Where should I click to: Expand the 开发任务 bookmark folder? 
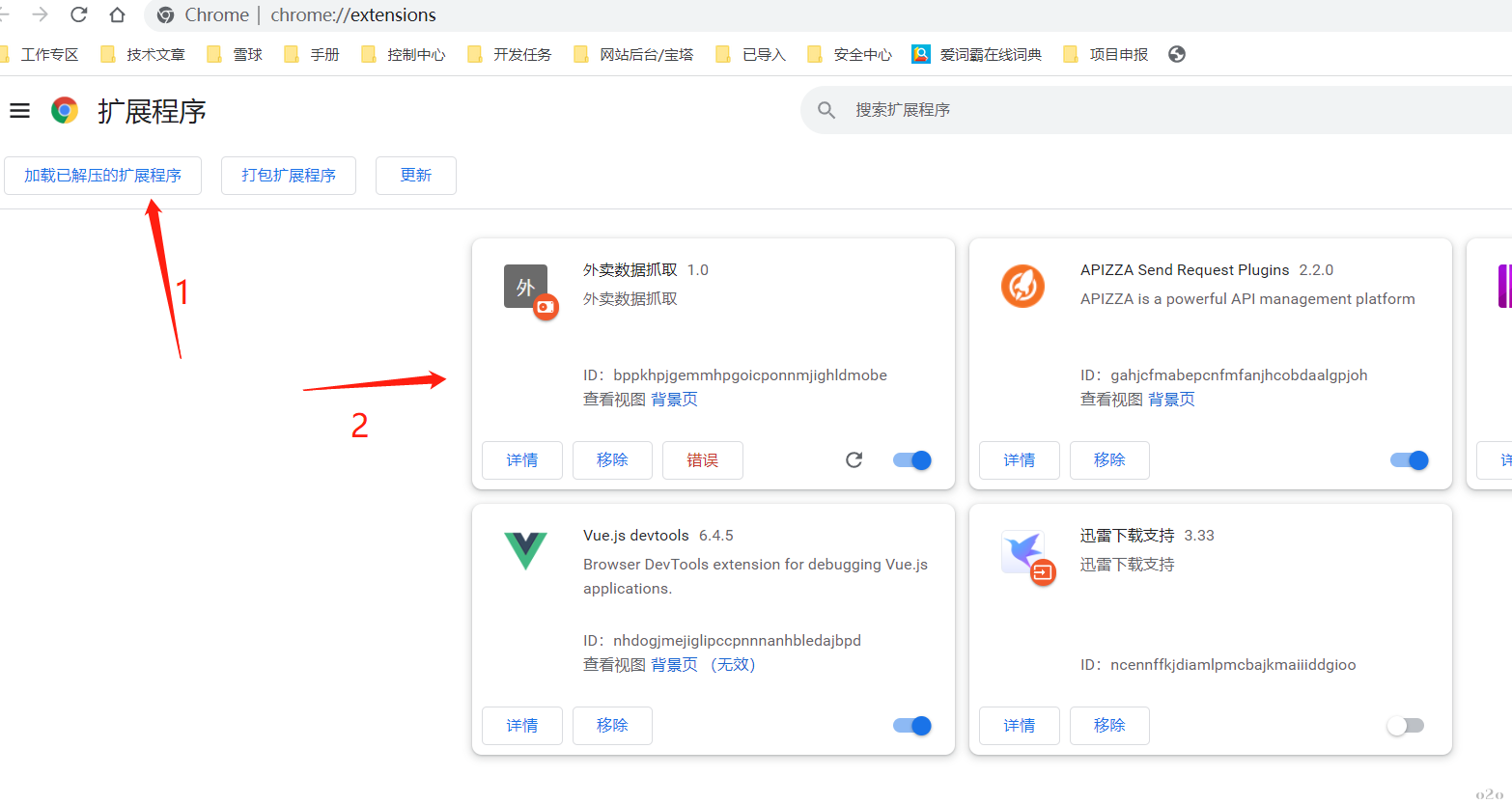coord(510,54)
